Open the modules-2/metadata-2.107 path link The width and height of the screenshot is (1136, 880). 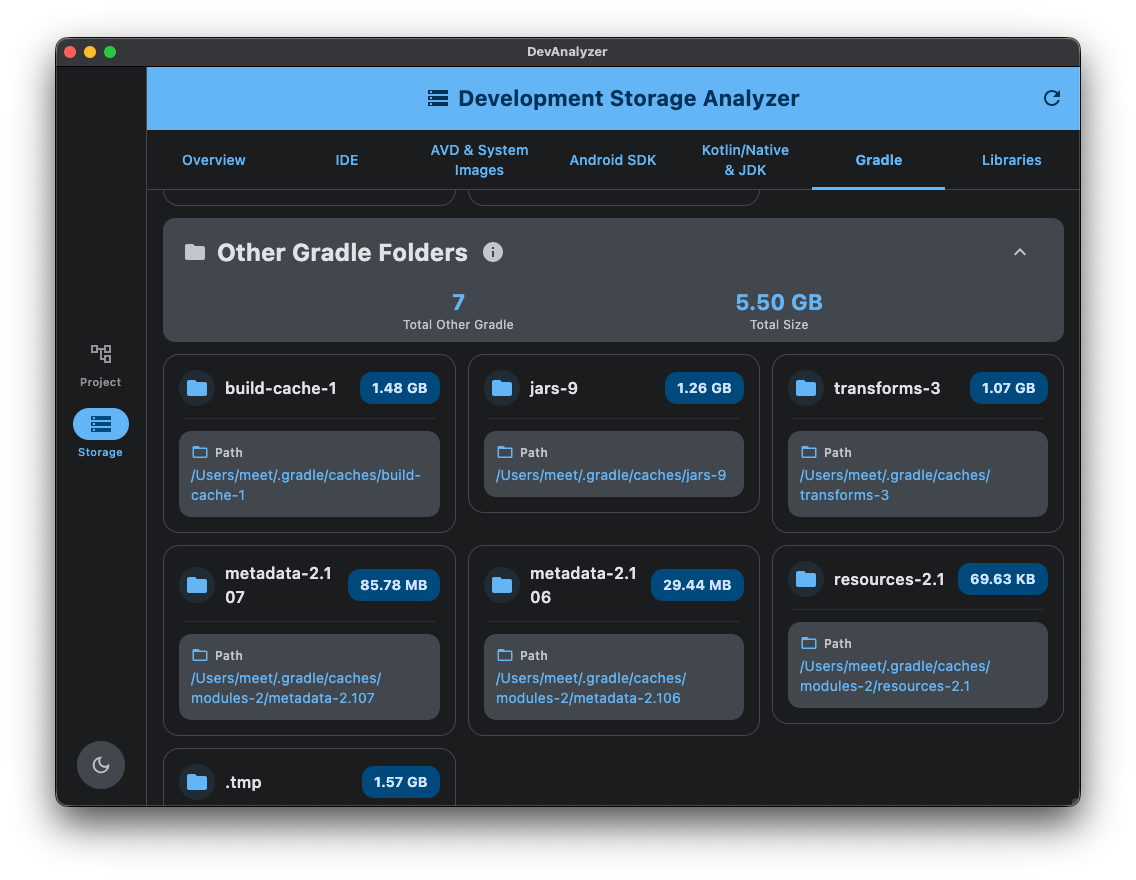(x=286, y=688)
